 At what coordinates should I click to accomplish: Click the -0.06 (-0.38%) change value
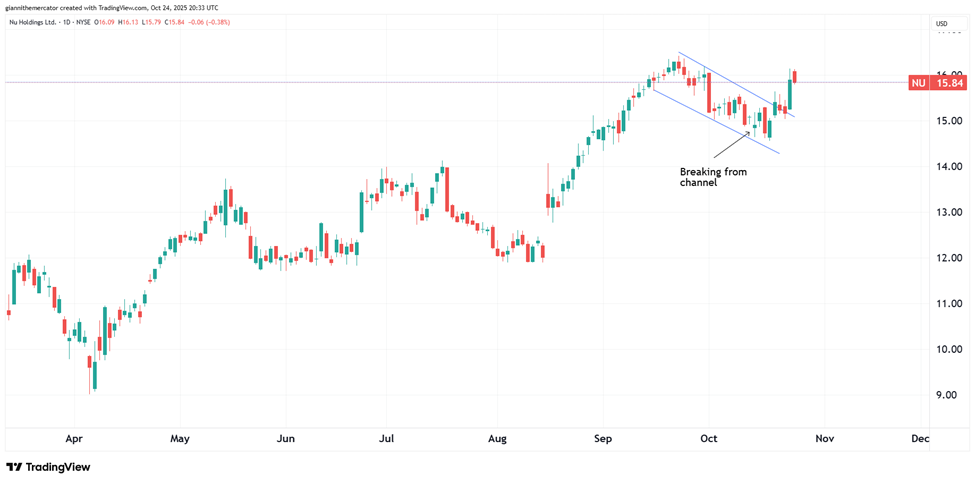tap(208, 23)
